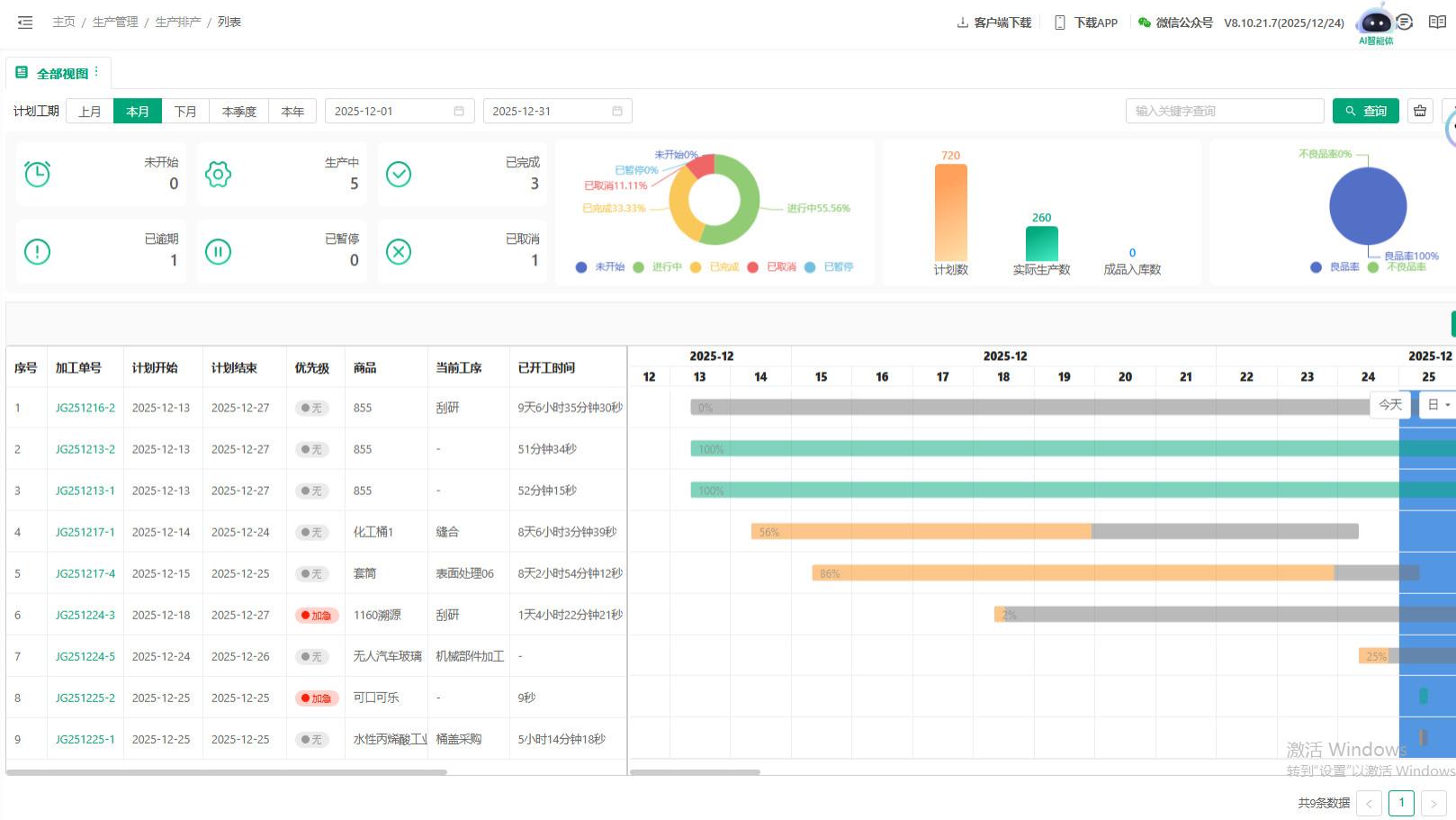Click the 86% orange progress bar
This screenshot has height=820, width=1456.
(1073, 573)
